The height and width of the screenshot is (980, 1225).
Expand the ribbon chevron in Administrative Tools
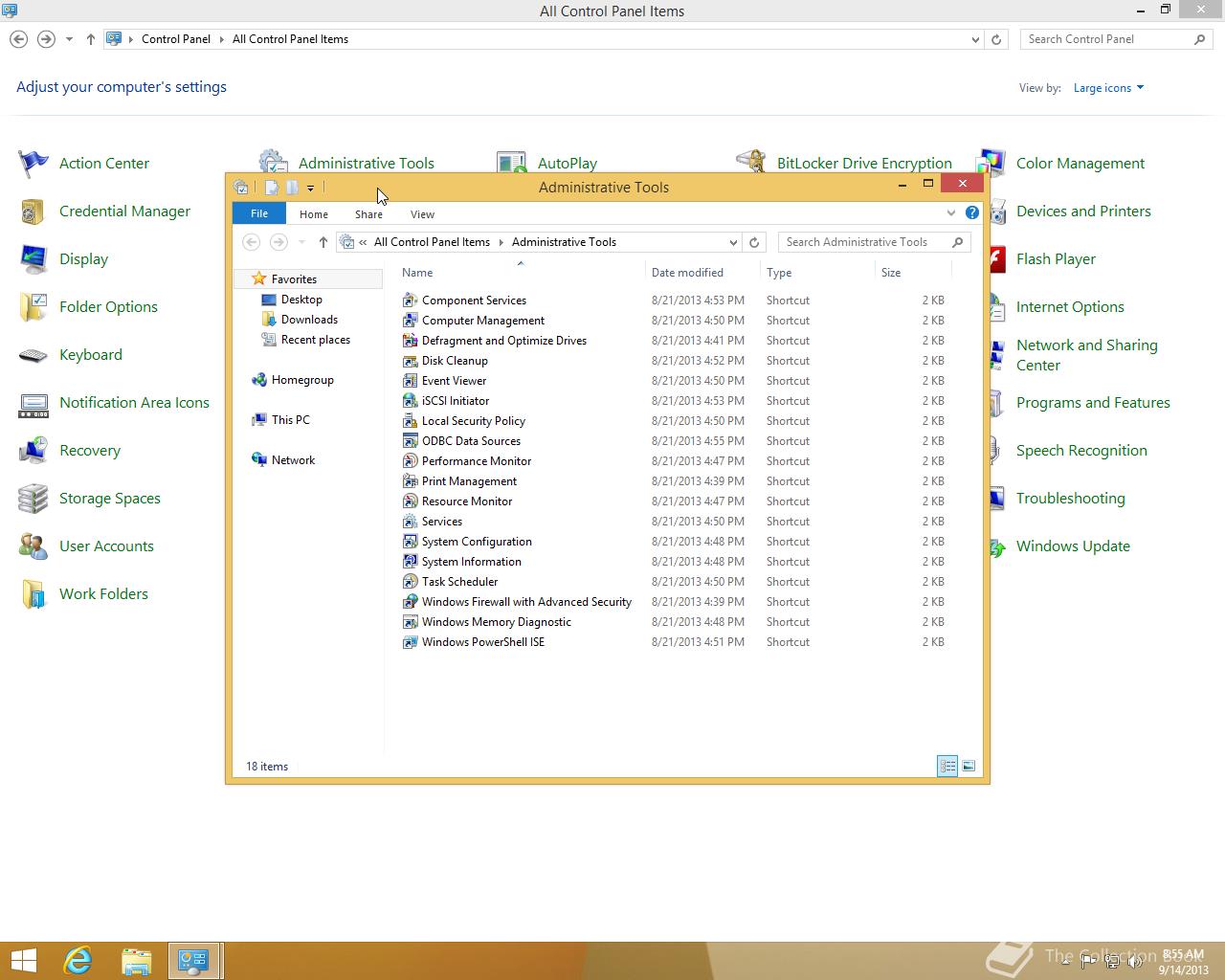[950, 213]
